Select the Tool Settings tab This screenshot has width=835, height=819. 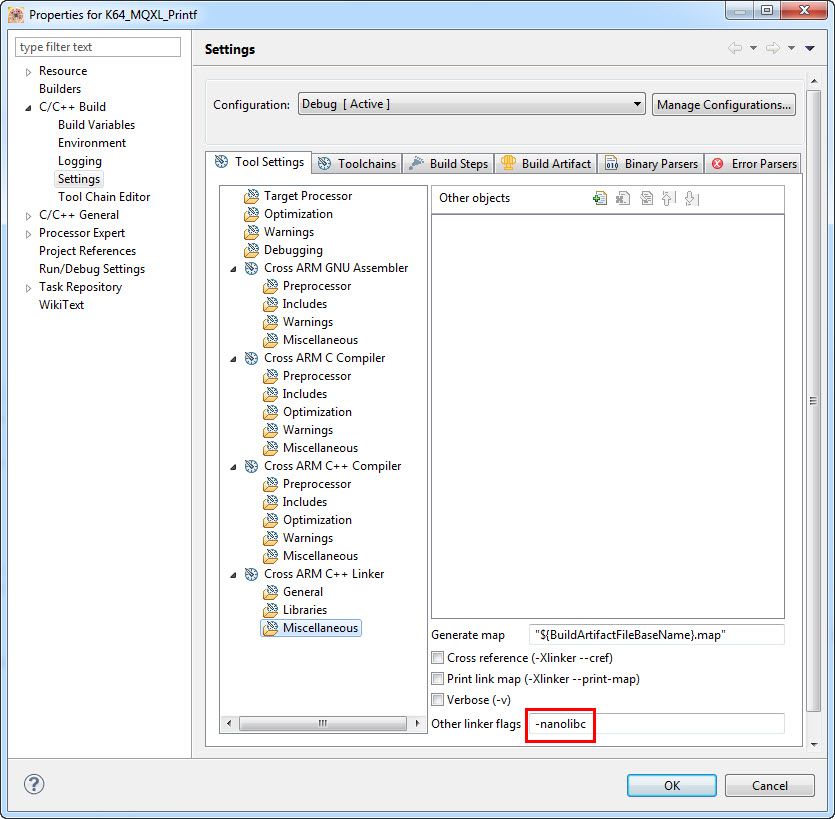[x=259, y=162]
